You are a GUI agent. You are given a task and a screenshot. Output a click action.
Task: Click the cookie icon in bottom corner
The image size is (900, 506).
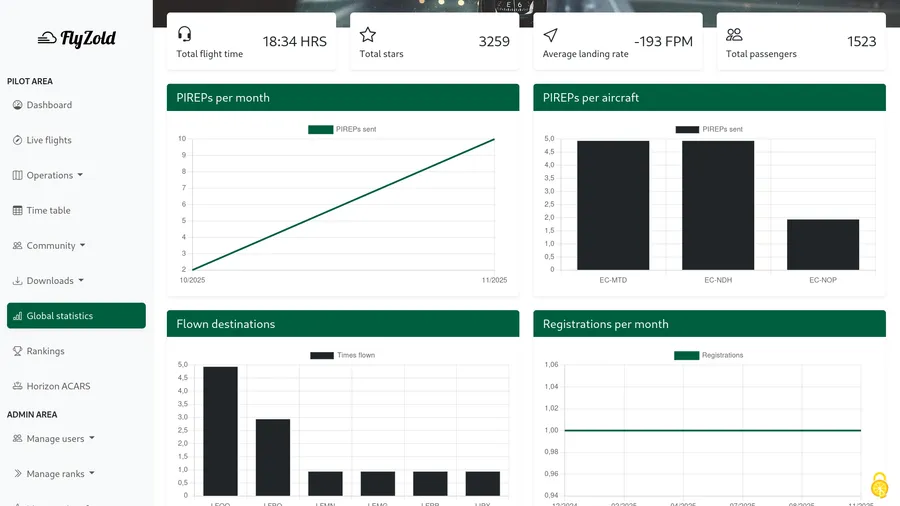[879, 485]
